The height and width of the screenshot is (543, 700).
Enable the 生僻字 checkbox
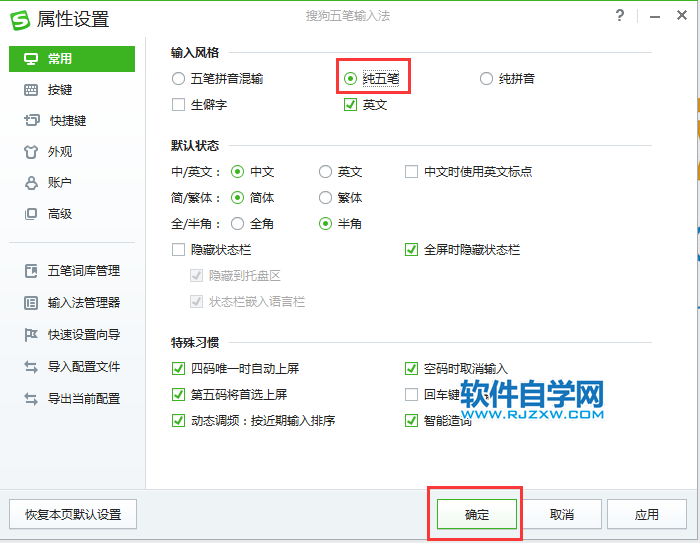tap(179, 105)
